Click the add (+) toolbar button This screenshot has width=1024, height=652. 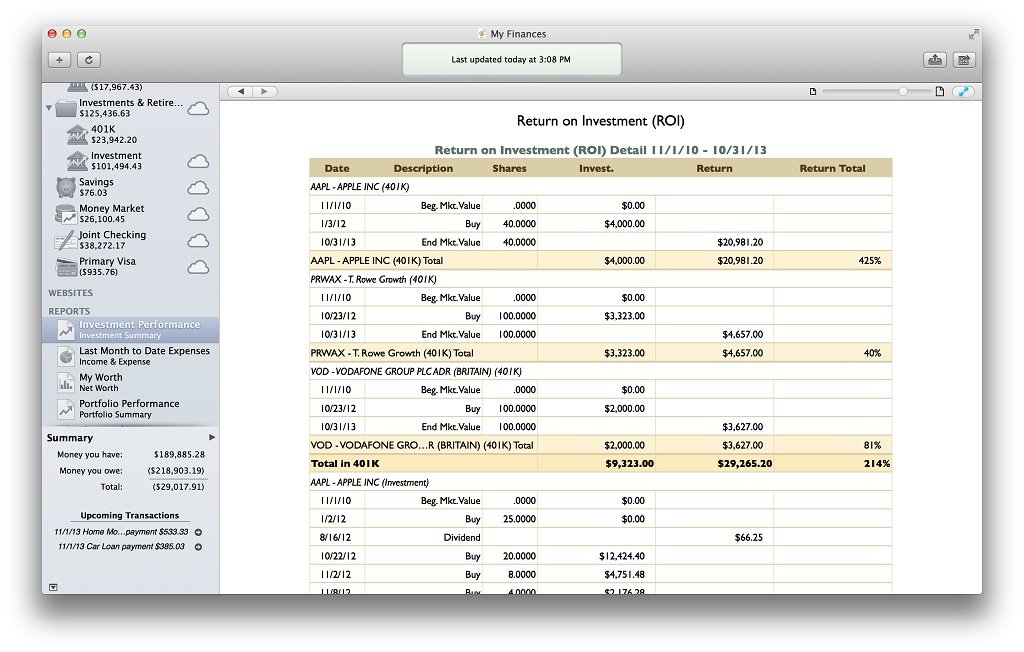59,60
